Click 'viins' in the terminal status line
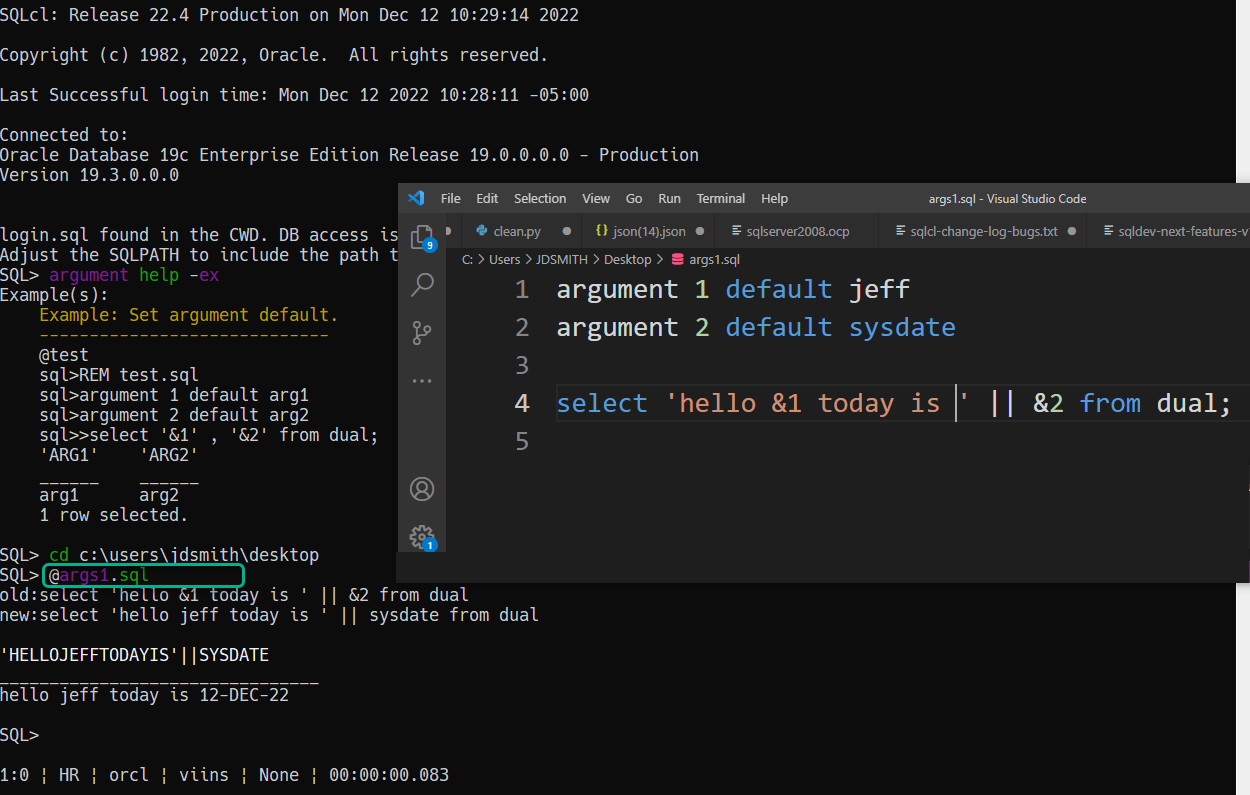This screenshot has height=795, width=1250. point(204,775)
